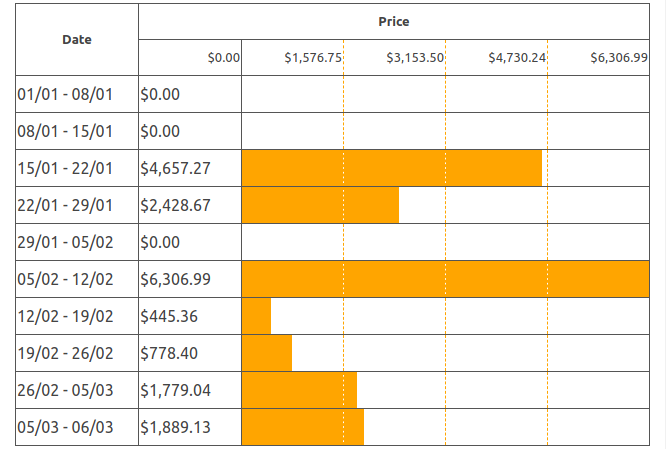Image resolution: width=666 pixels, height=449 pixels.
Task: Click the bar for 05/03 - 06/03
Action: pos(302,427)
